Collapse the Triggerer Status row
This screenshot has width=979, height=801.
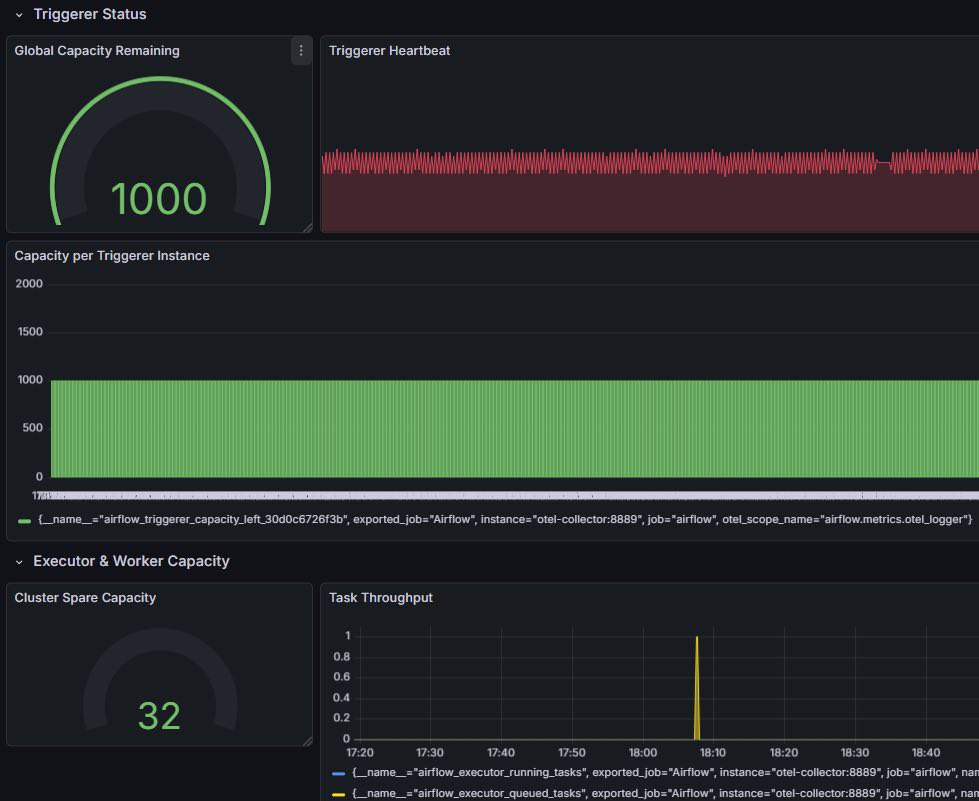[19, 15]
